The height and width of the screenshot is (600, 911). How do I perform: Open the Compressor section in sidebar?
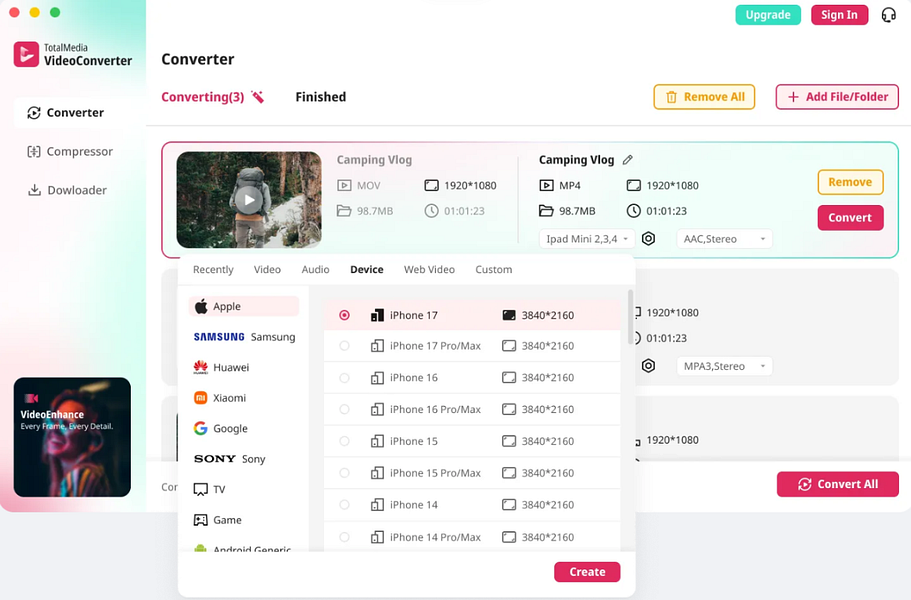click(x=70, y=152)
